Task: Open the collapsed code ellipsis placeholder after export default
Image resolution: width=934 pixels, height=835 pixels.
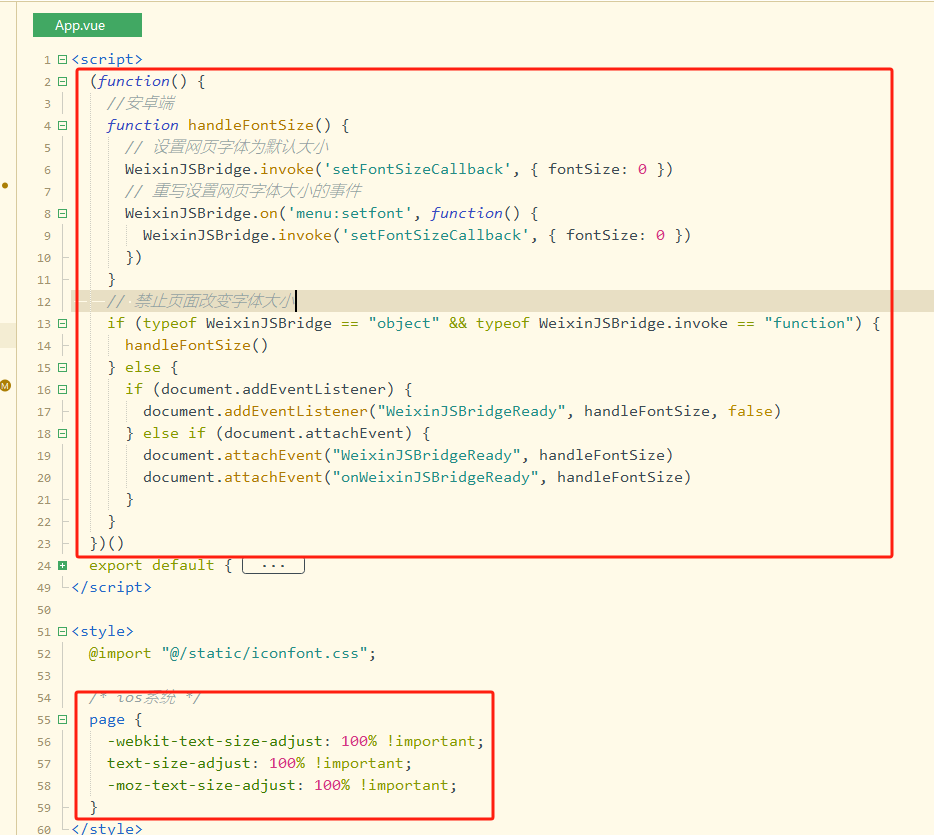Action: pyautogui.click(x=273, y=565)
